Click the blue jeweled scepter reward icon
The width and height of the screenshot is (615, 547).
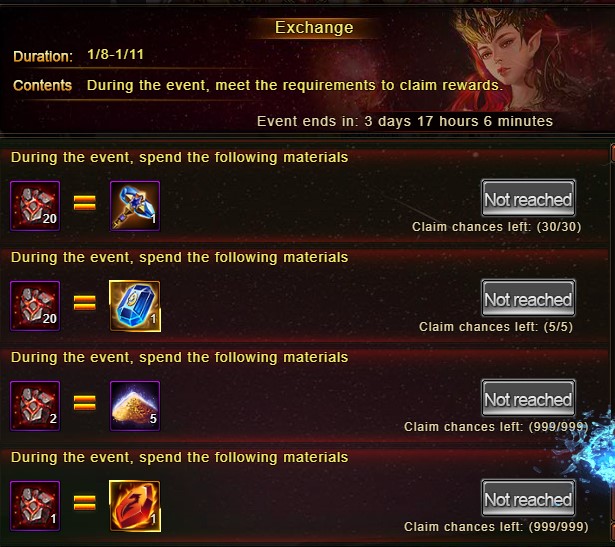[135, 206]
